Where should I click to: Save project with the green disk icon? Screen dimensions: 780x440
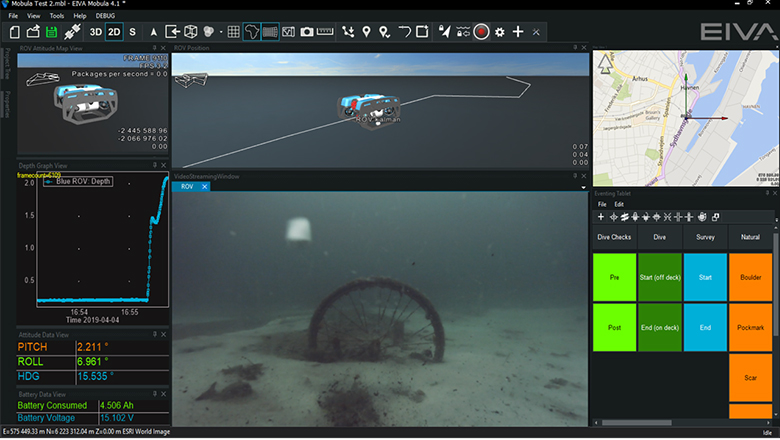[x=52, y=32]
